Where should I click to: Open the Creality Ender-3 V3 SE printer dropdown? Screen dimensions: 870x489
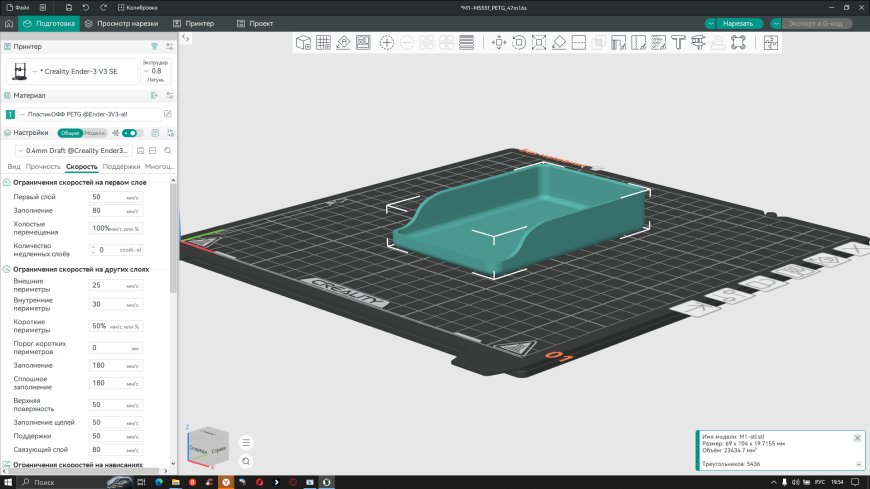pyautogui.click(x=74, y=71)
